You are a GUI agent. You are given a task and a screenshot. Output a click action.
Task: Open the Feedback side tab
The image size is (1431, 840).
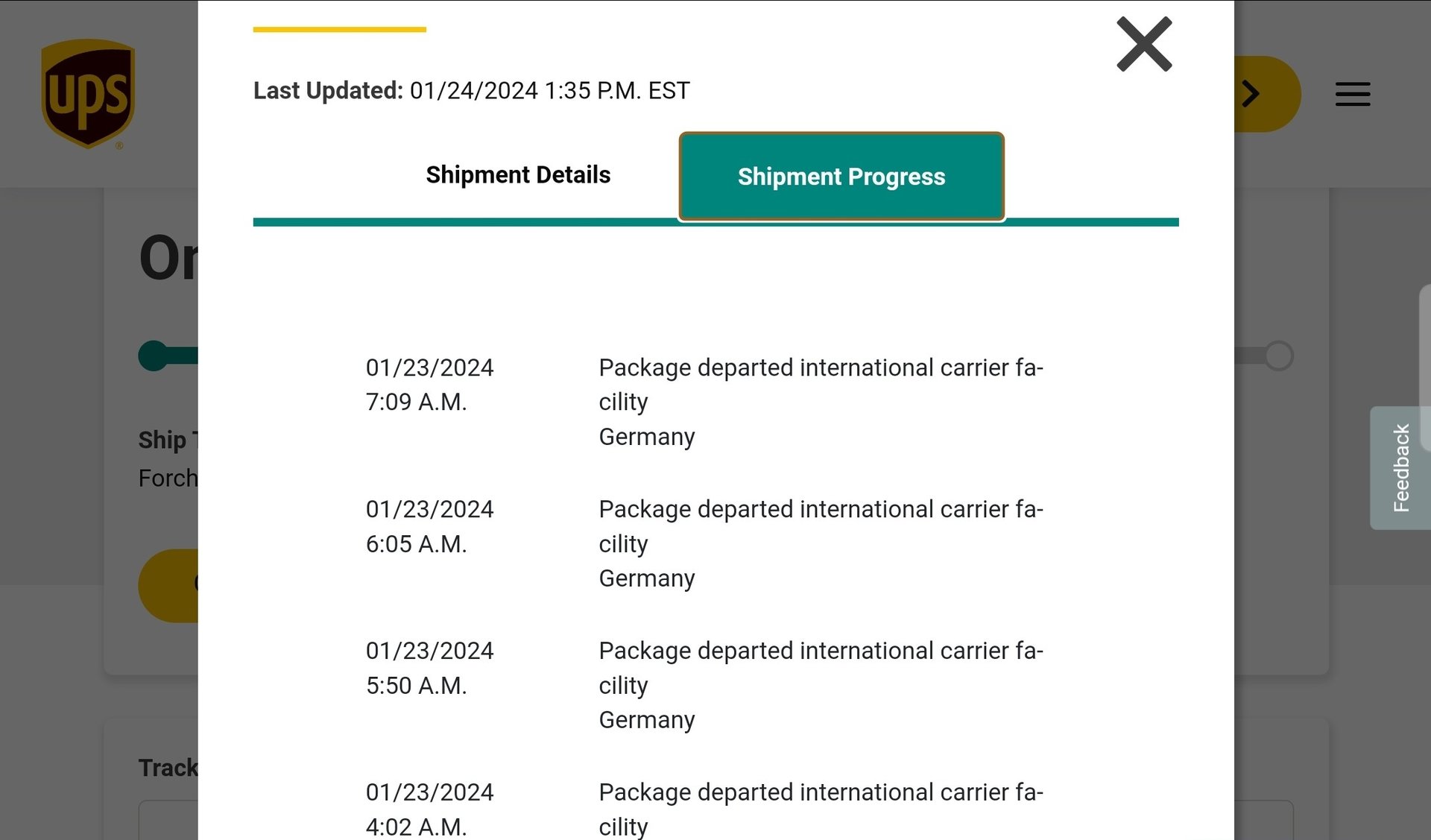(1400, 468)
